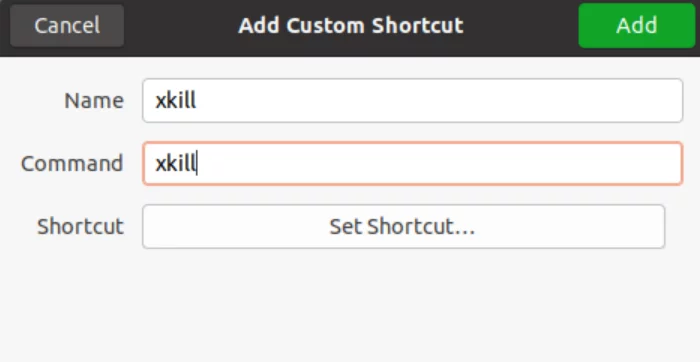Click the Add Custom Shortcut title
Viewport: 700px width, 362px height.
pyautogui.click(x=351, y=25)
